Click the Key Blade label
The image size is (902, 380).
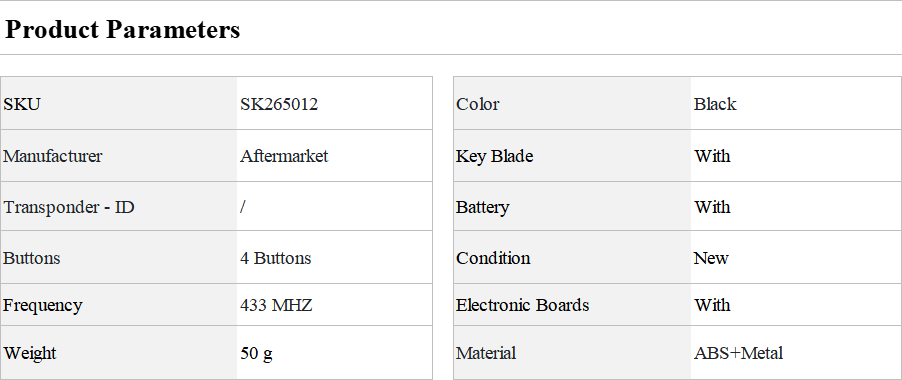coord(495,156)
